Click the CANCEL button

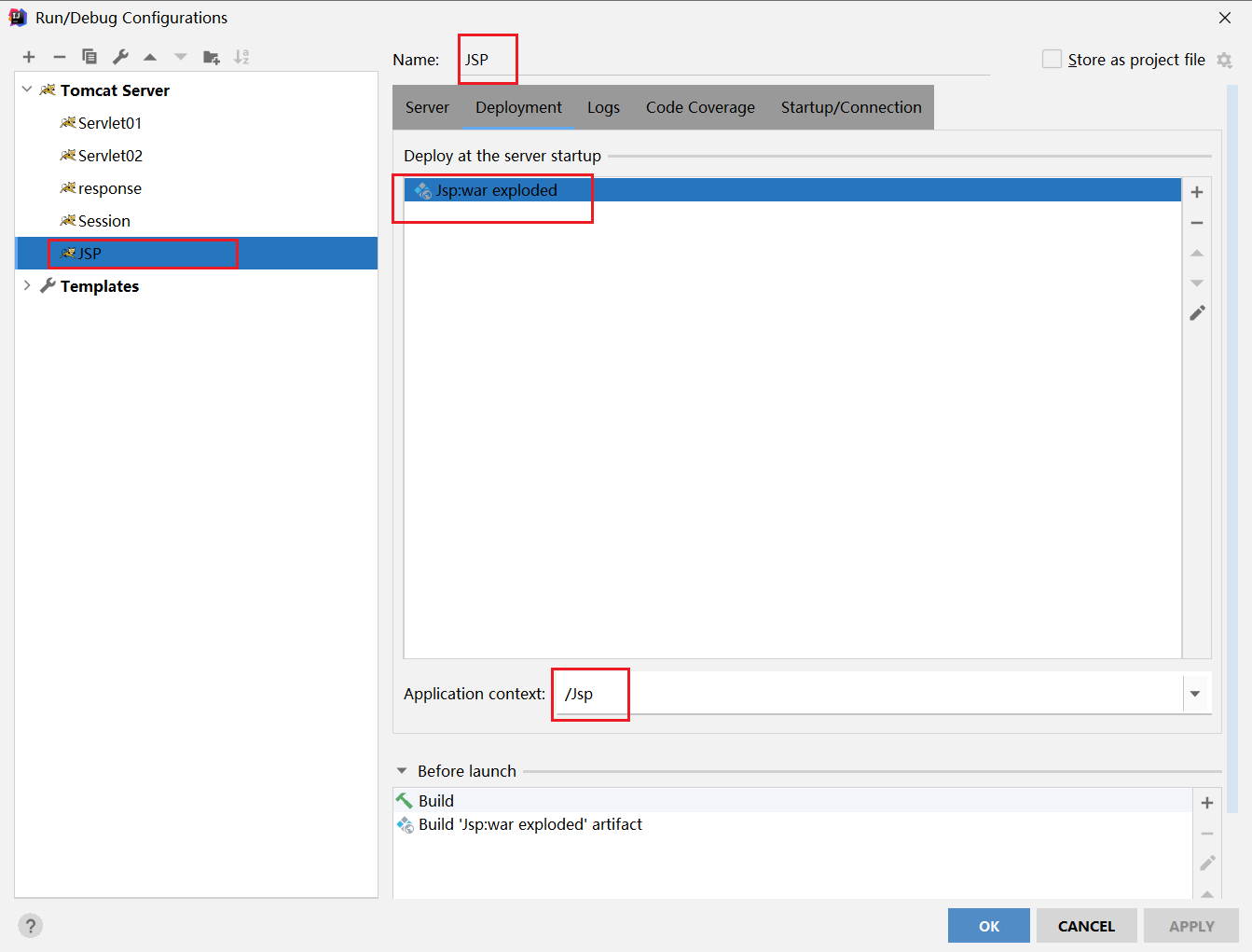pyautogui.click(x=1086, y=926)
